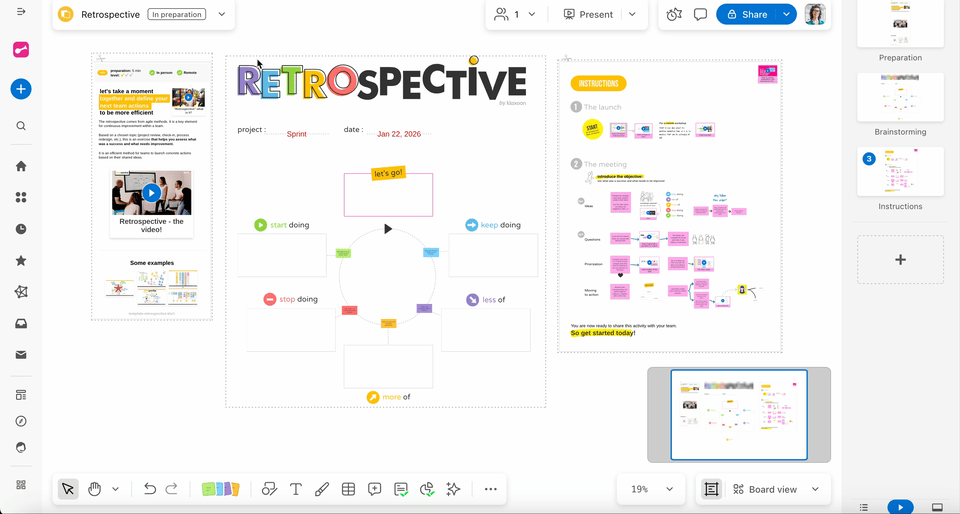Open search in the left sidebar

coord(21,126)
